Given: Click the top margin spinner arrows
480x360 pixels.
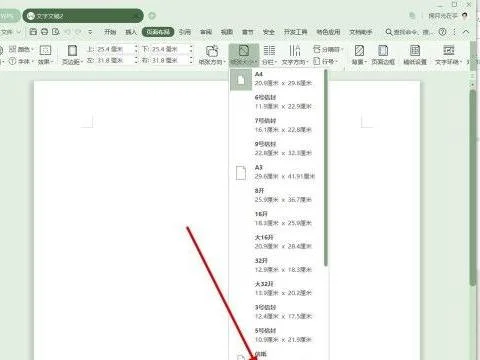Looking at the screenshot, I should (136, 49).
